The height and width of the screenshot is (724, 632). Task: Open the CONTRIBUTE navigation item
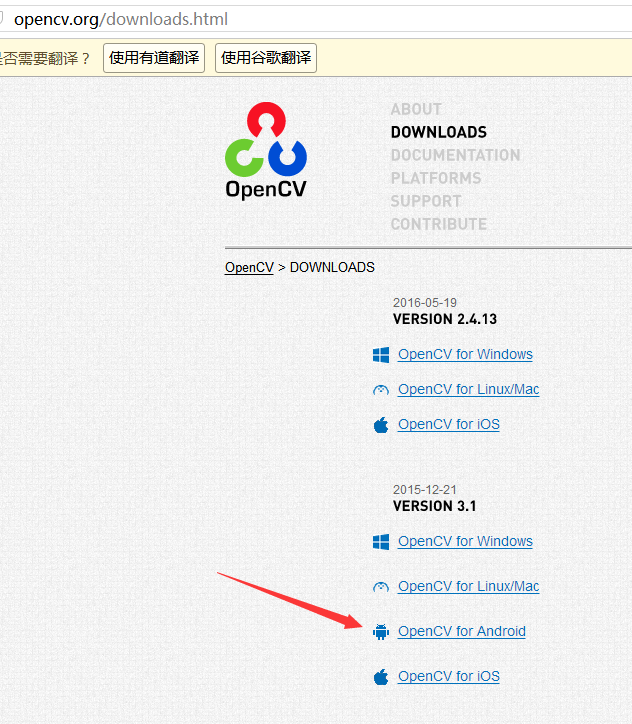pos(439,224)
